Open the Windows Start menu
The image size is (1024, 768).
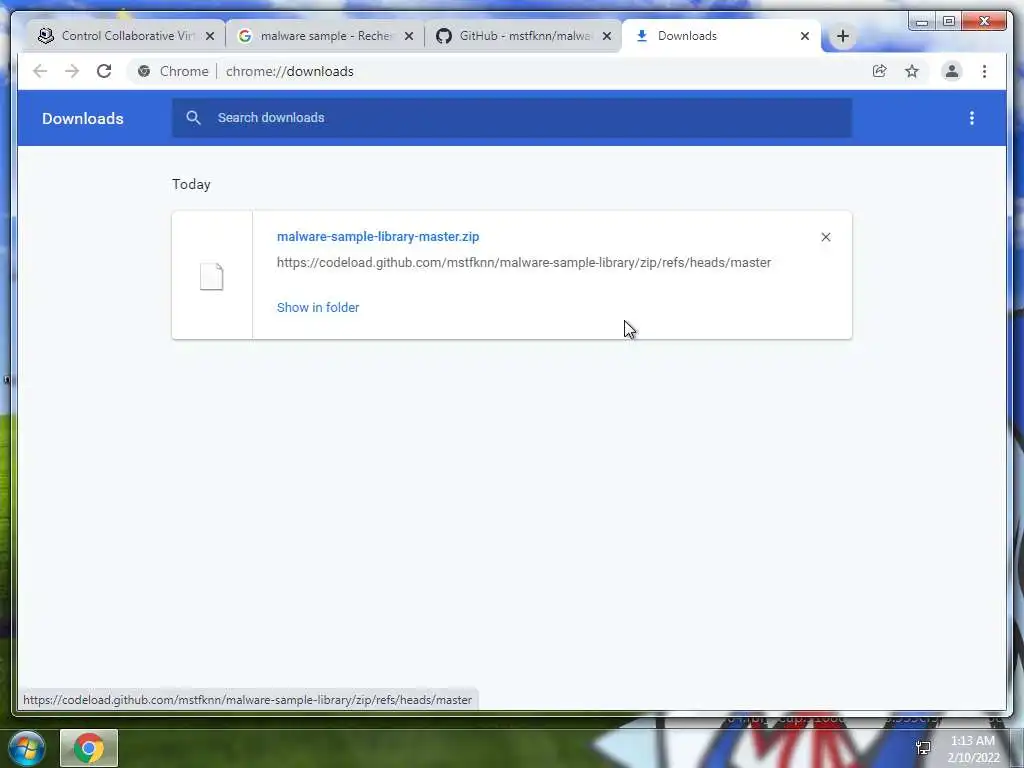coord(27,748)
